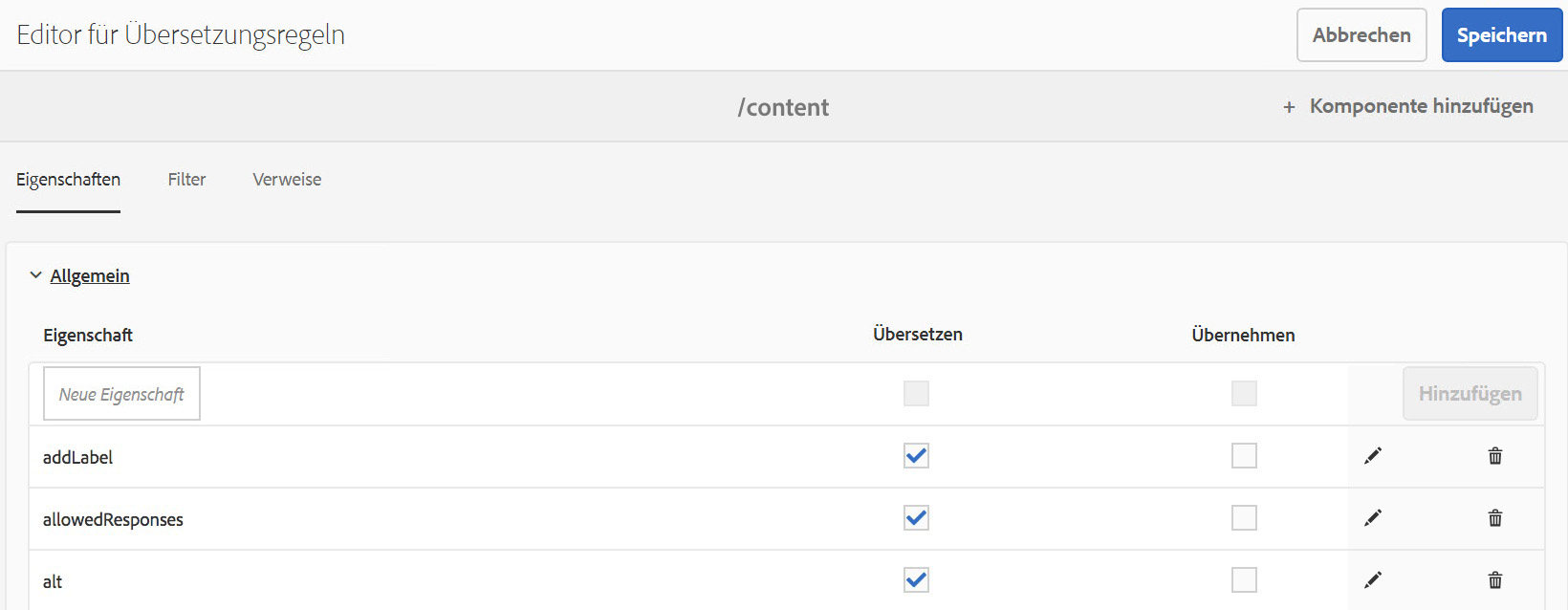The image size is (1568, 610).
Task: Uncheck Übersetzen for addLabel
Action: pyautogui.click(x=916, y=456)
